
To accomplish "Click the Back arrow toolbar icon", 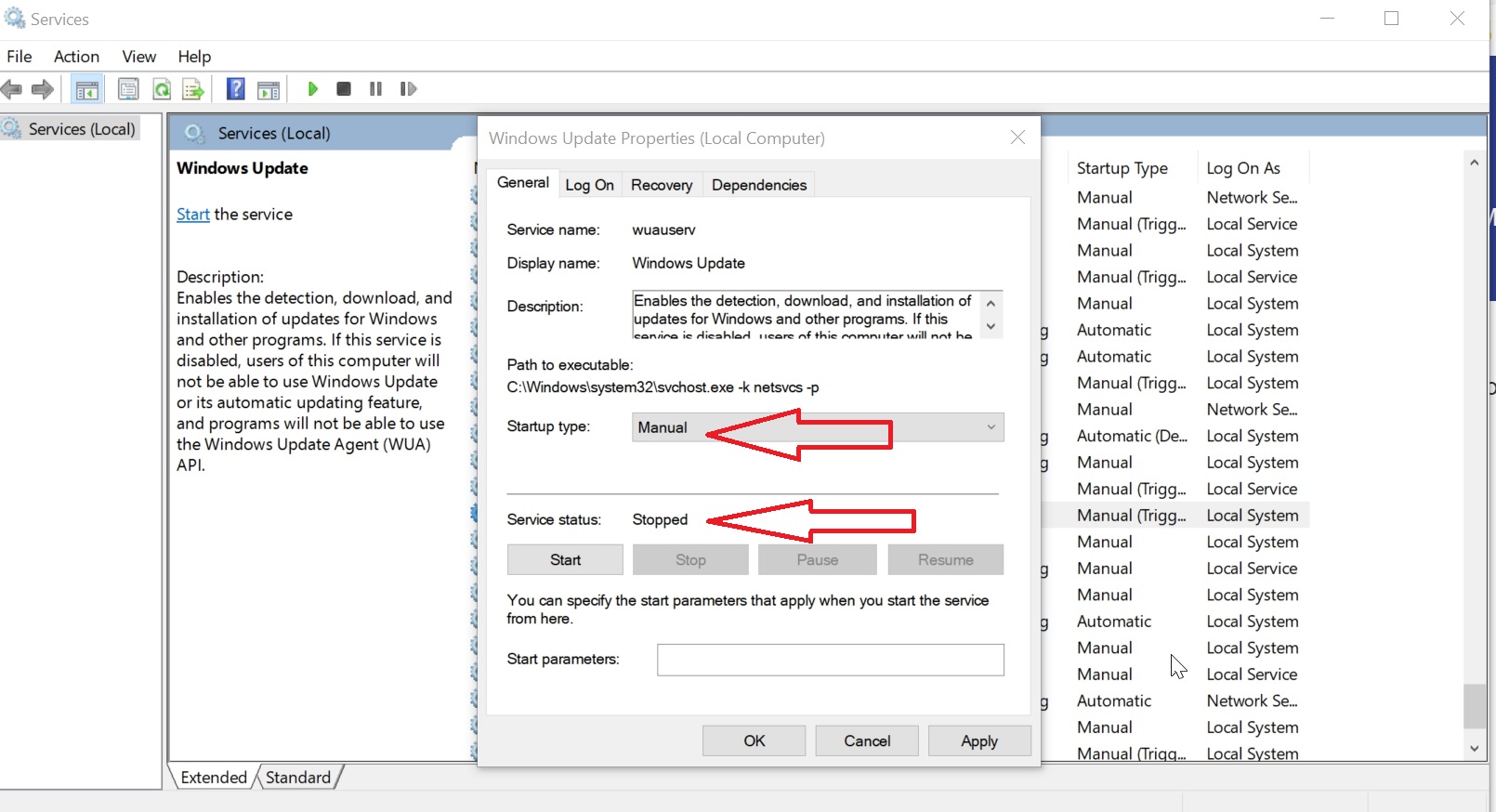I will (x=11, y=89).
